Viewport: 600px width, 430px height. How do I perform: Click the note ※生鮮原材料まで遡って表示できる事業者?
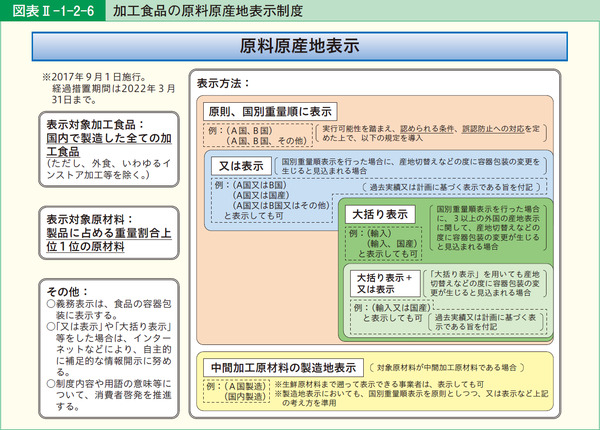pos(379,384)
